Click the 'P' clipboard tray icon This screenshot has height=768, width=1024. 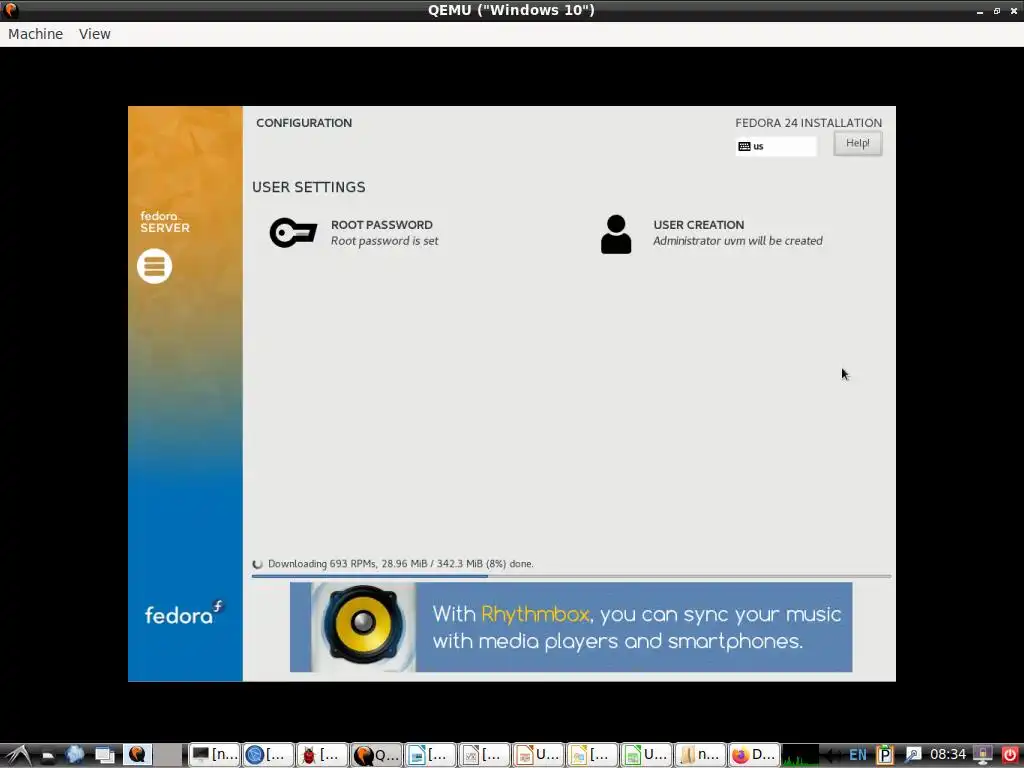click(885, 755)
